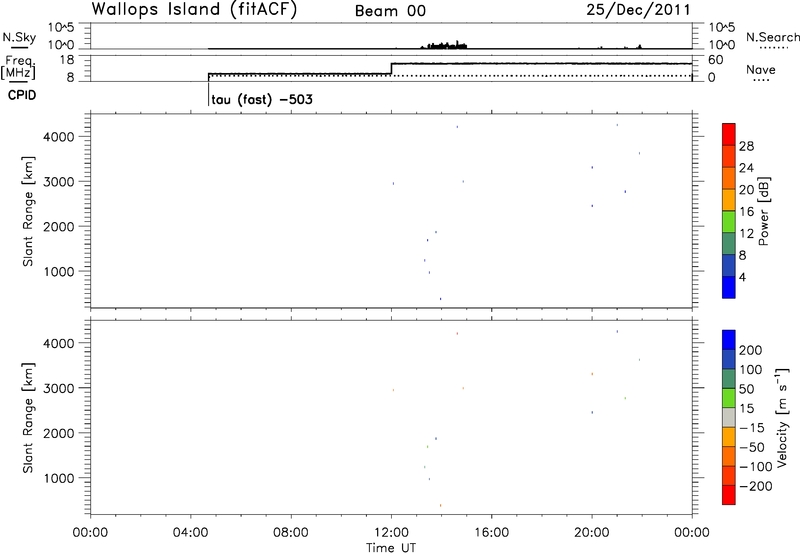Click the "Power [dB]" colorbar title
The height and width of the screenshot is (554, 800).
coord(763,211)
